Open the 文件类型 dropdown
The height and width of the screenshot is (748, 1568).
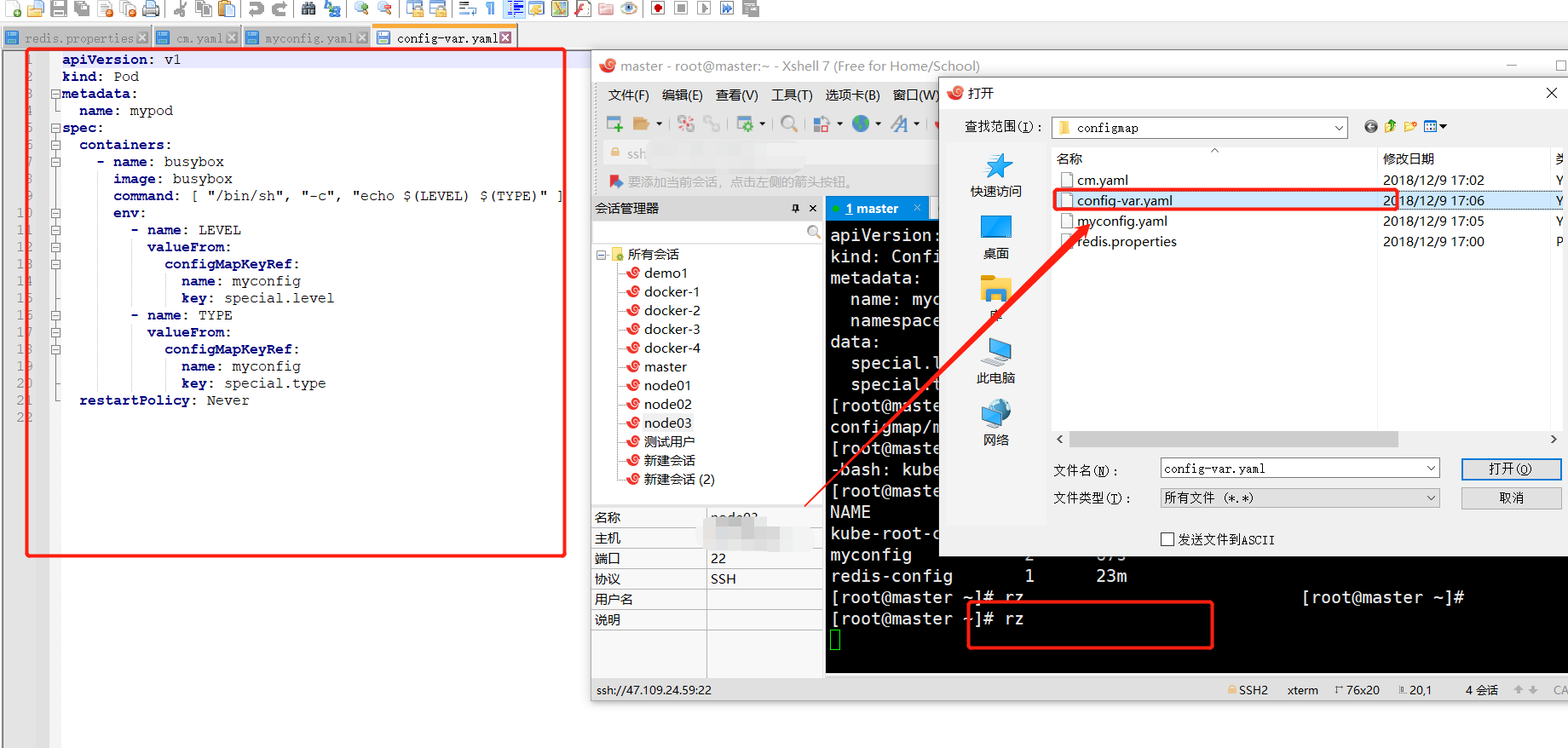click(1431, 498)
